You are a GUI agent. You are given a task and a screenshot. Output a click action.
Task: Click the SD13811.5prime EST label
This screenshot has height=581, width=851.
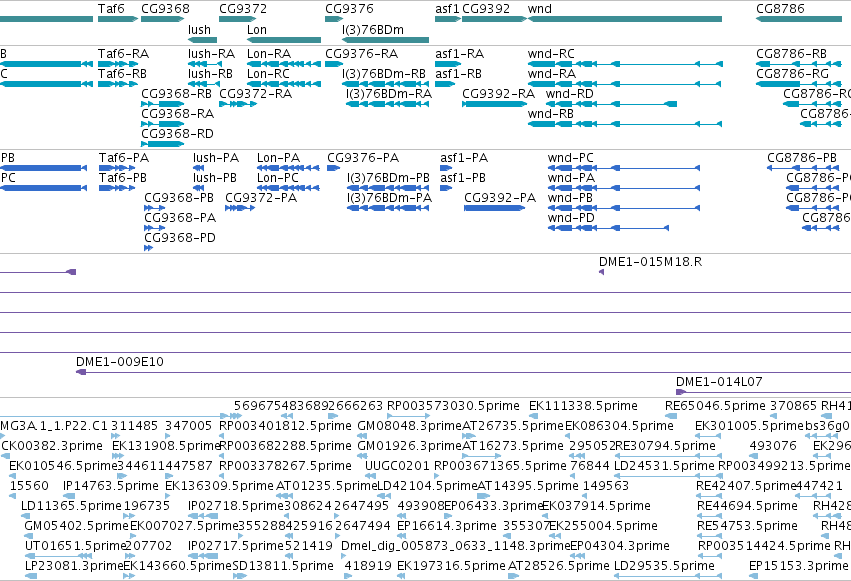pos(283,566)
